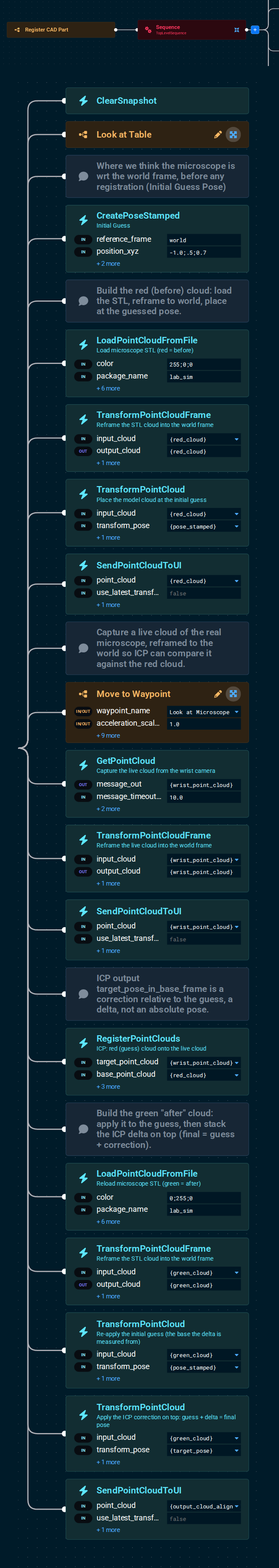Click the output_cloud {green_cloud} field
Screen dimensions: 279x1568
point(204,1285)
